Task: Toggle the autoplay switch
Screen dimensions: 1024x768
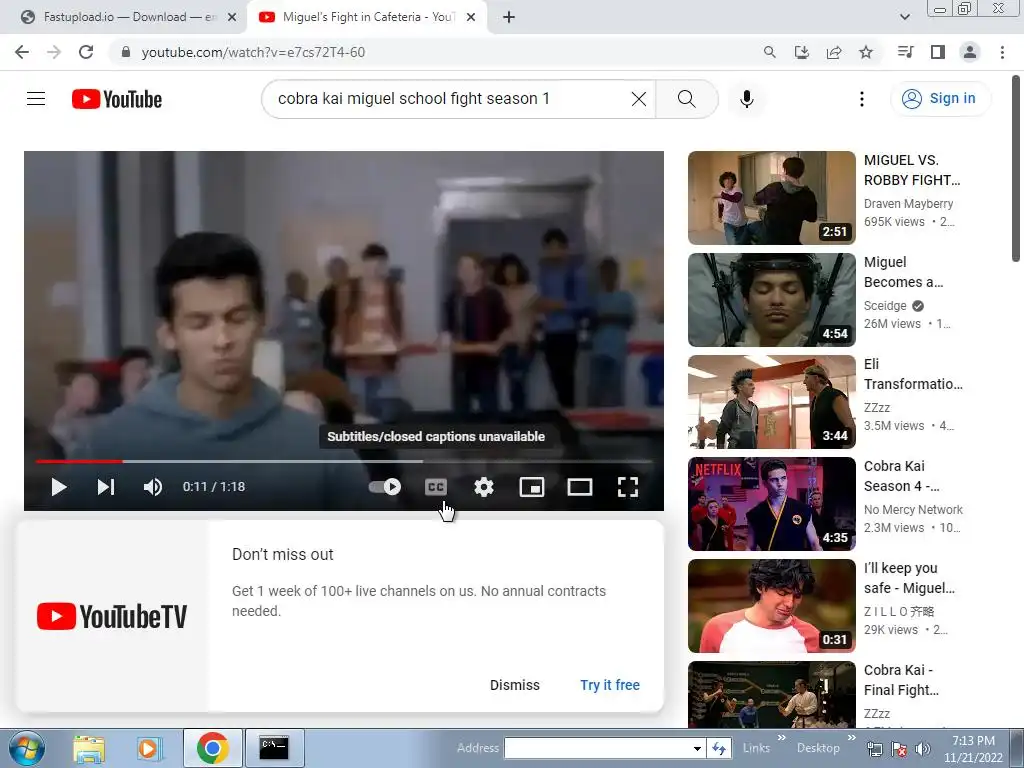Action: [x=385, y=487]
